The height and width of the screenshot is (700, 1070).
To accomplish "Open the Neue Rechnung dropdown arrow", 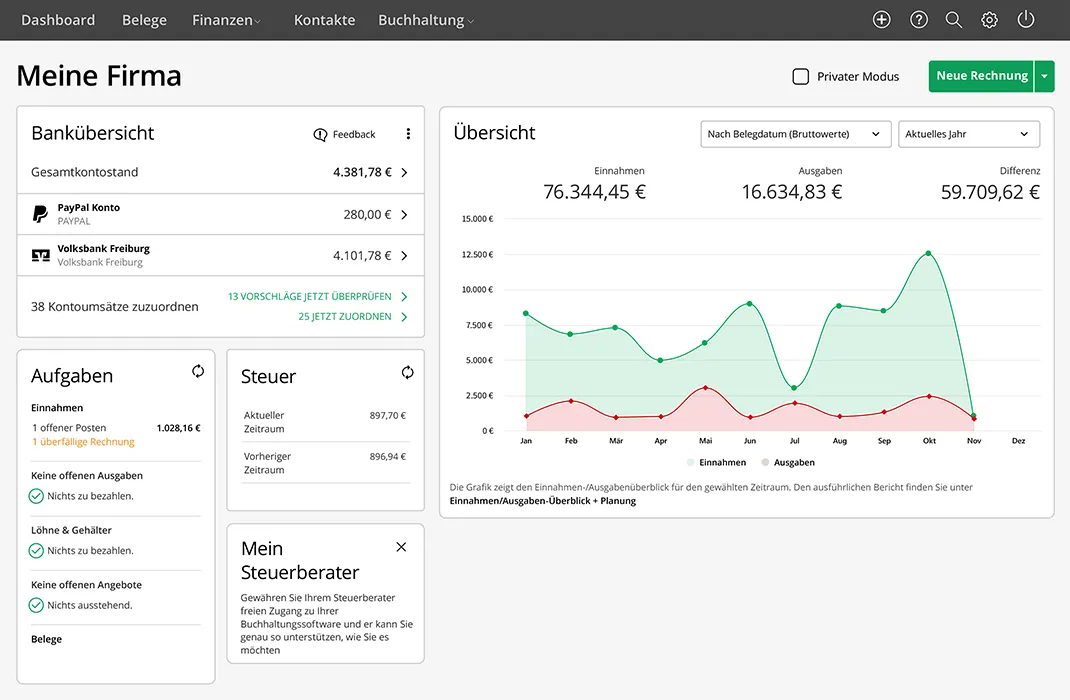I will click(1044, 76).
